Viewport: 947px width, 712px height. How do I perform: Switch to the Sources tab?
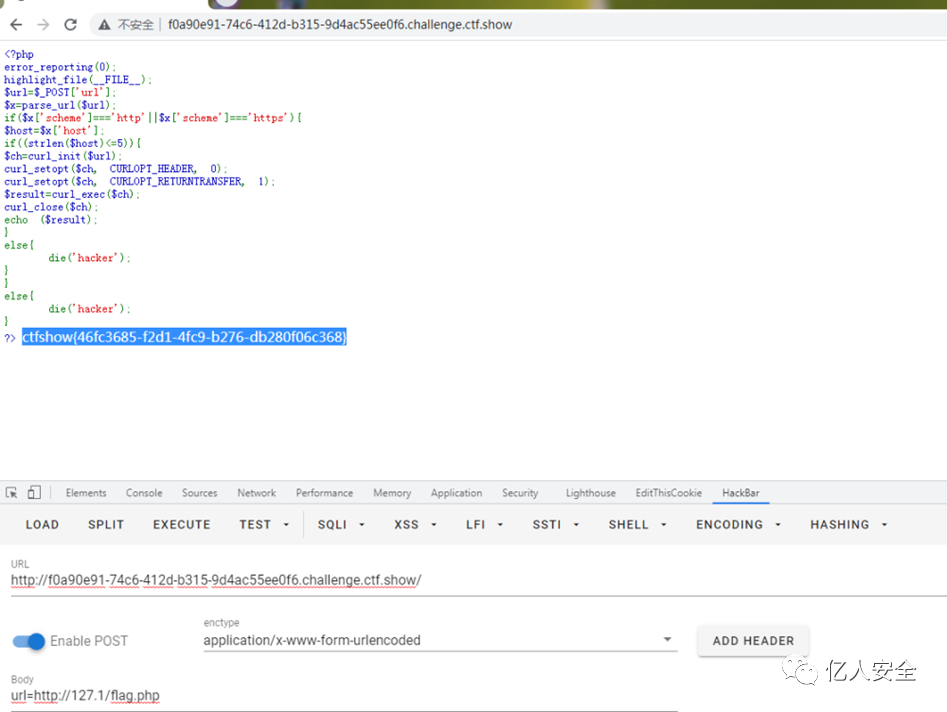tap(199, 493)
